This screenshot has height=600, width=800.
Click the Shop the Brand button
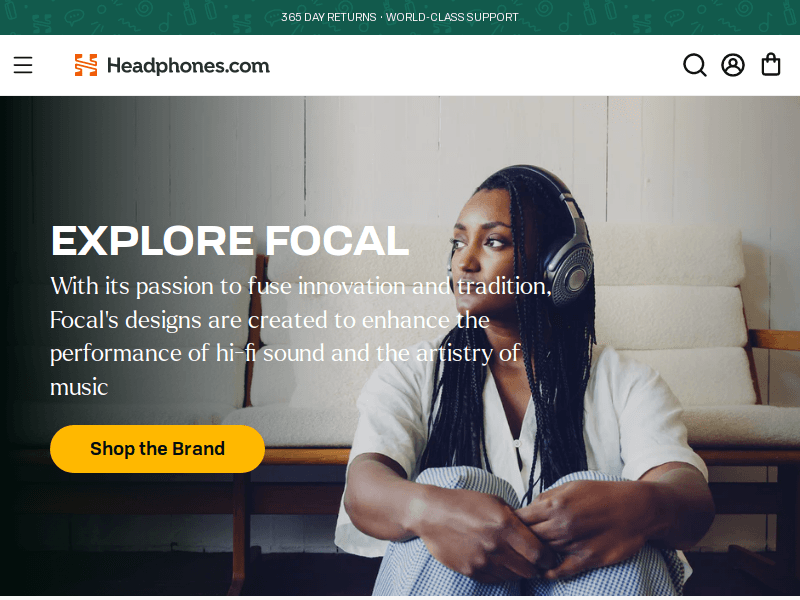pyautogui.click(x=157, y=448)
